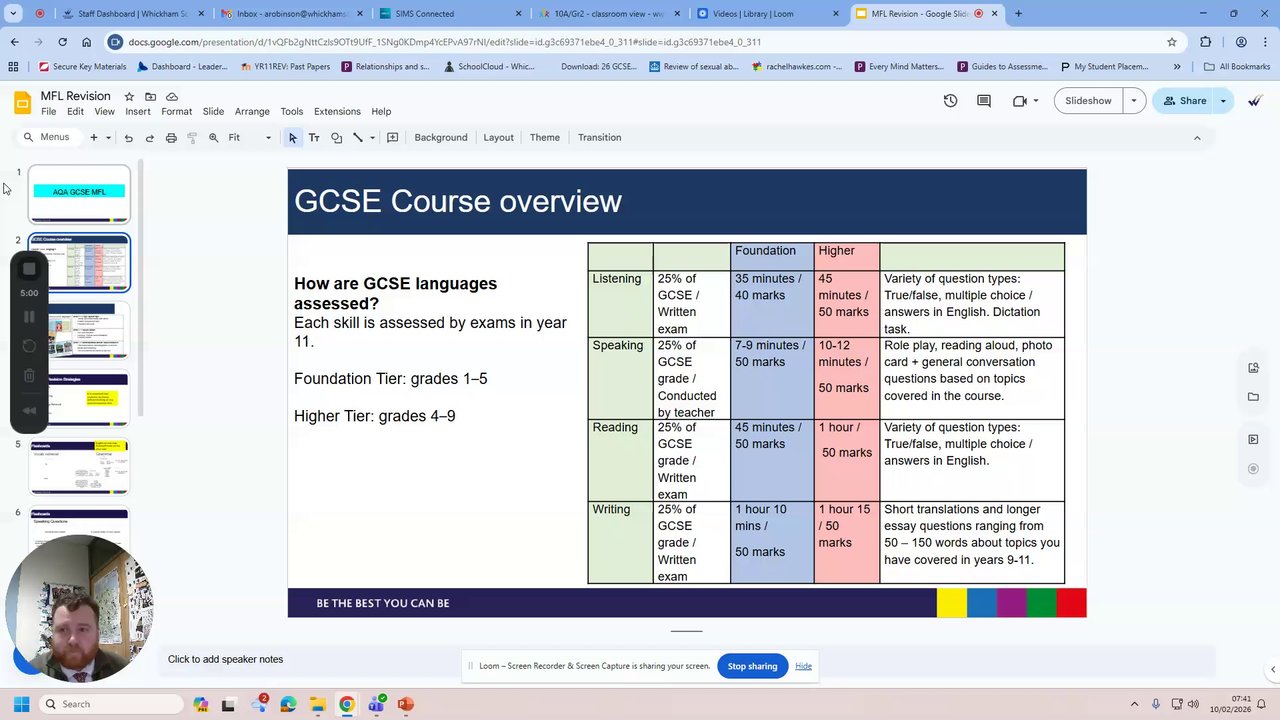Open the Slideshow options dropdown arrow

click(x=1133, y=101)
